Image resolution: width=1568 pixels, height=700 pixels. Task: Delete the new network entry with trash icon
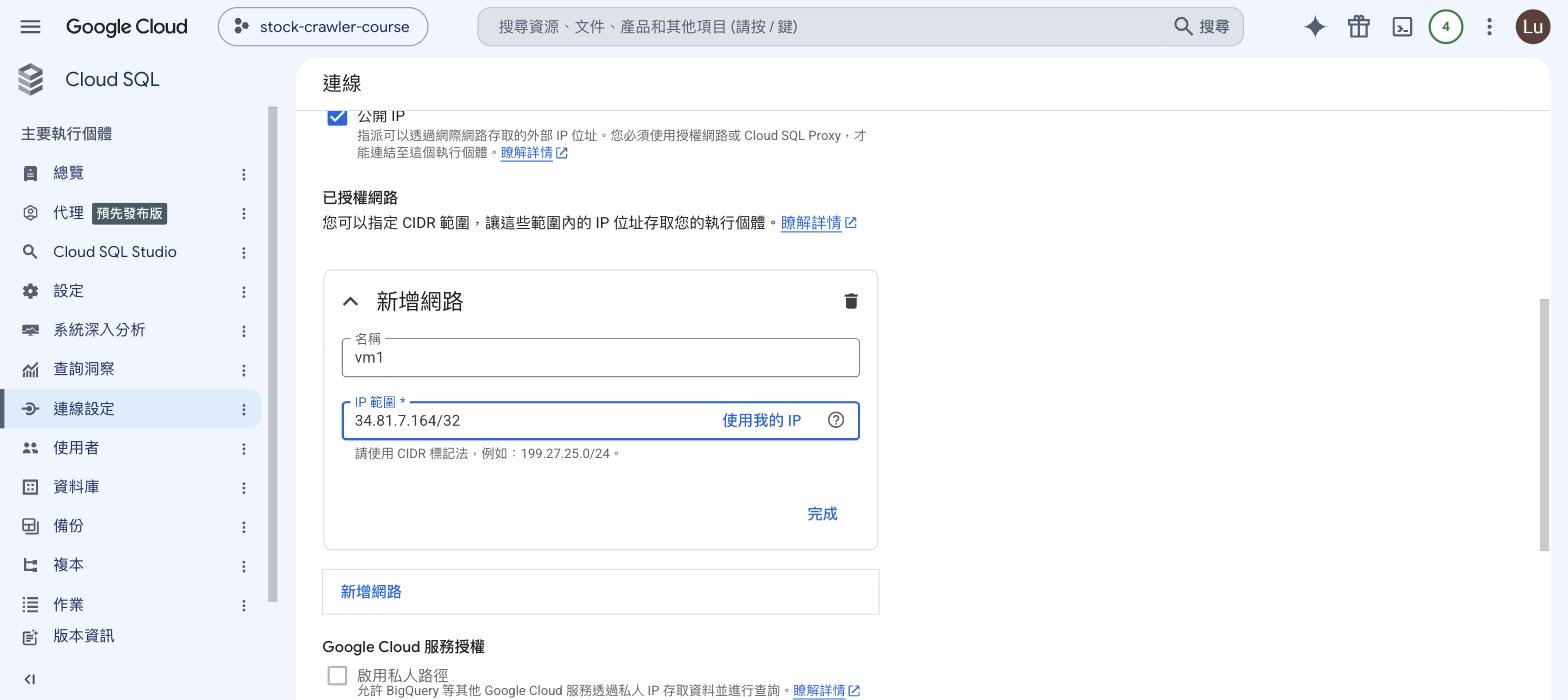(x=851, y=301)
